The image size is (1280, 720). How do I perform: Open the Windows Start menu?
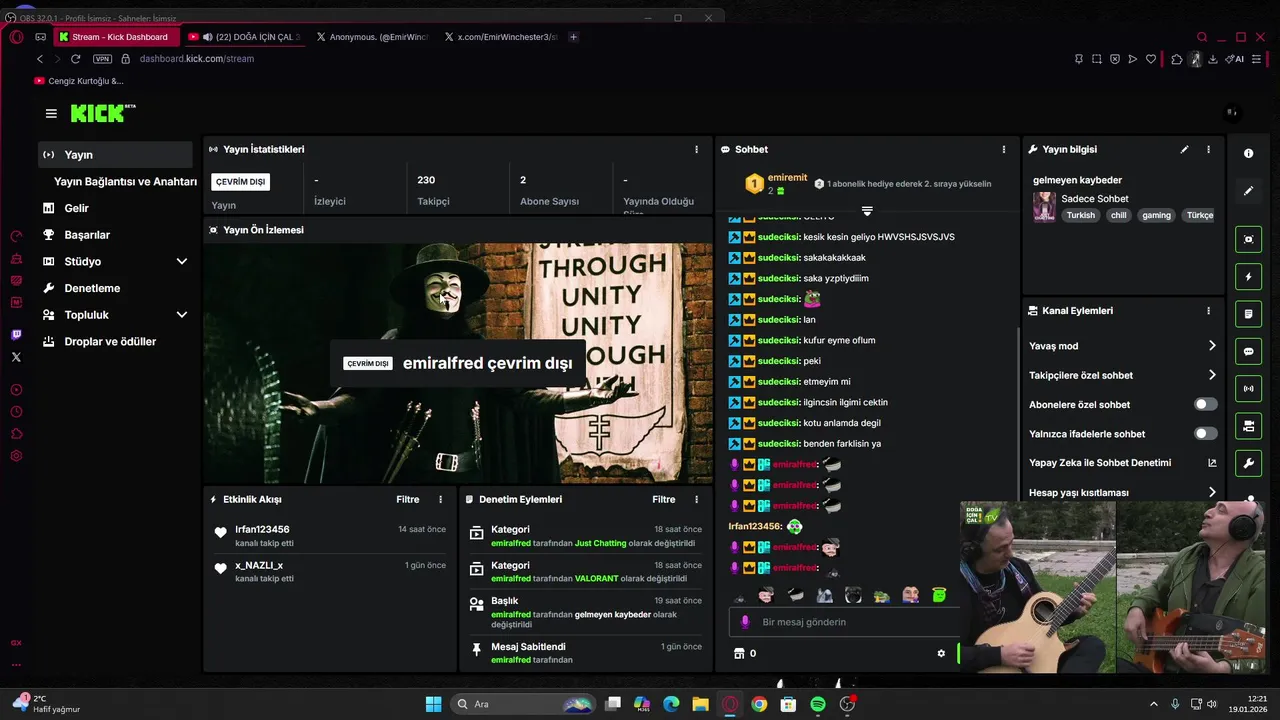click(433, 704)
